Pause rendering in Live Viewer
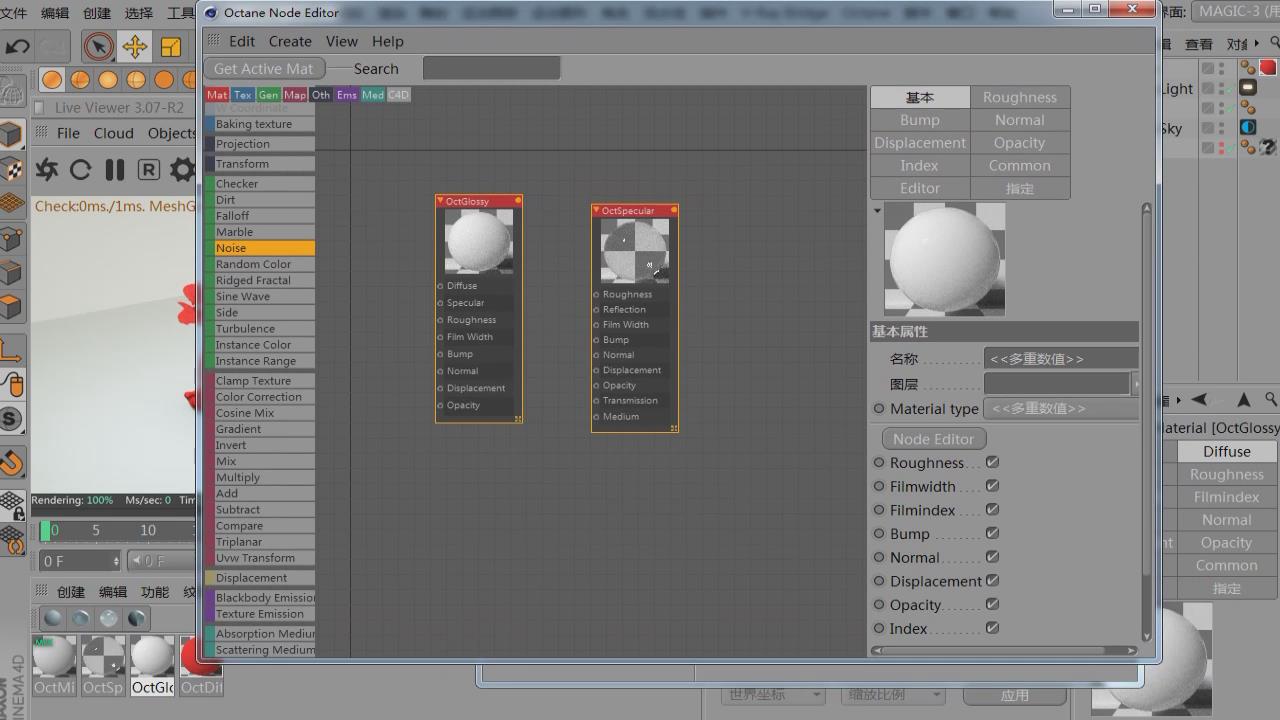This screenshot has height=720, width=1280. (115, 169)
